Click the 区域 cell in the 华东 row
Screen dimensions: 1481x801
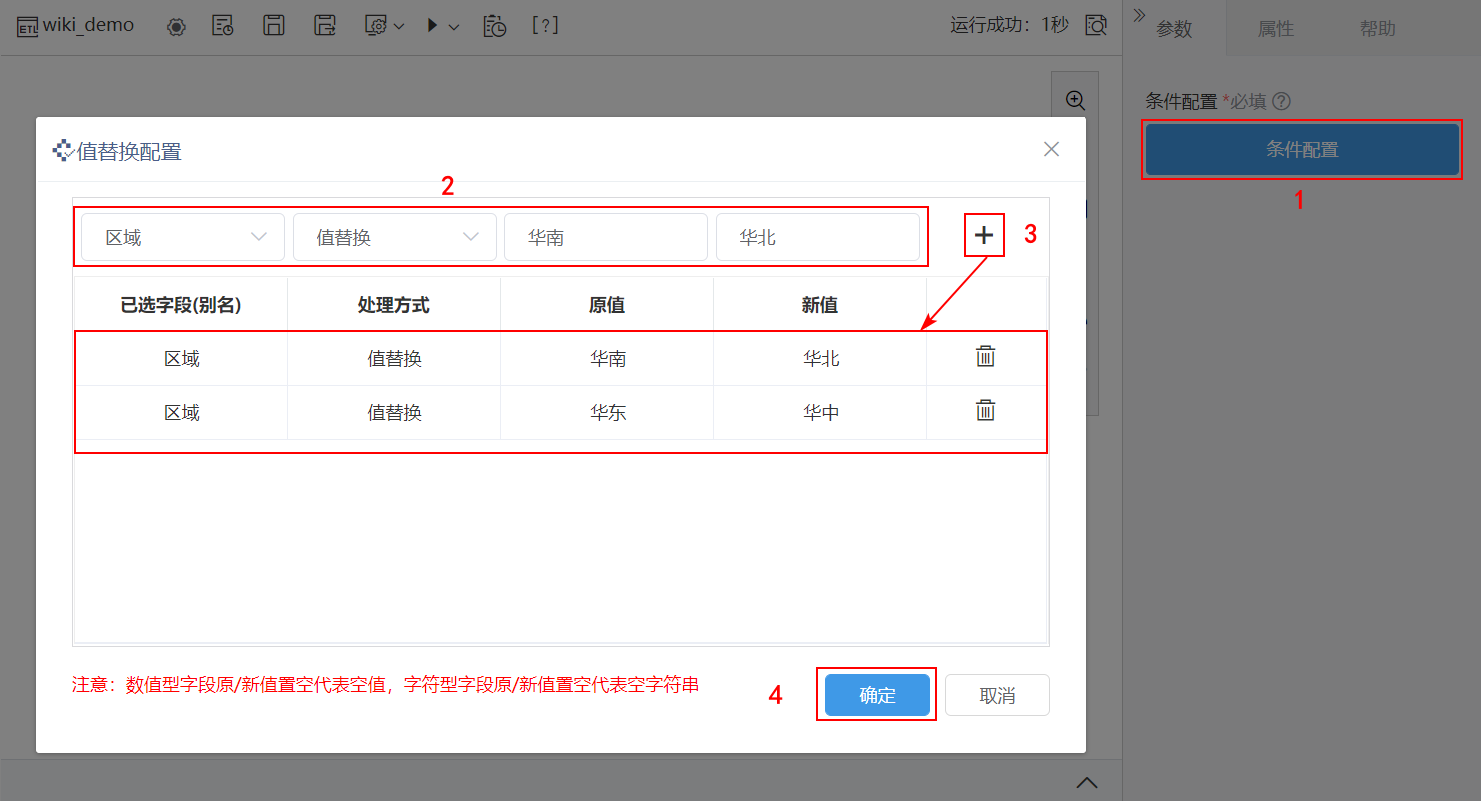pos(182,412)
